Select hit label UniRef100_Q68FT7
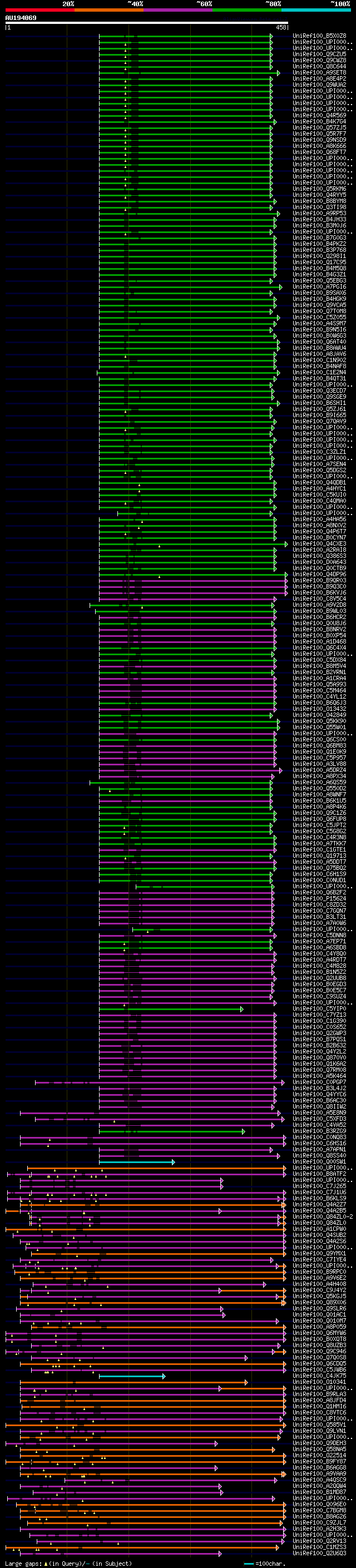 [x=319, y=152]
